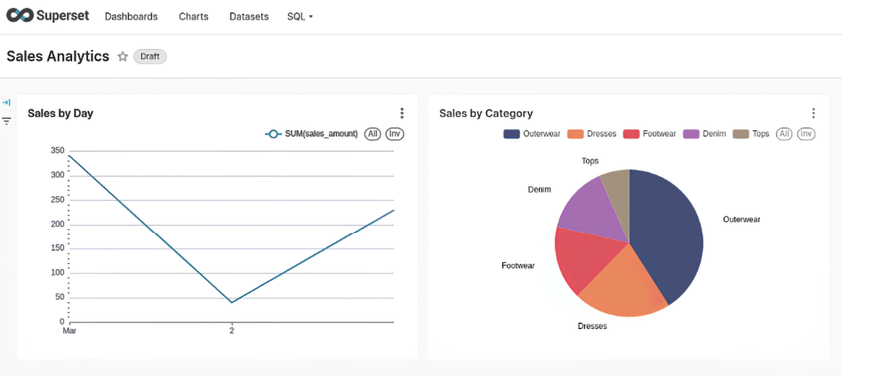Click the Draft status badge
Image resolution: width=883 pixels, height=376 pixels.
[150, 56]
